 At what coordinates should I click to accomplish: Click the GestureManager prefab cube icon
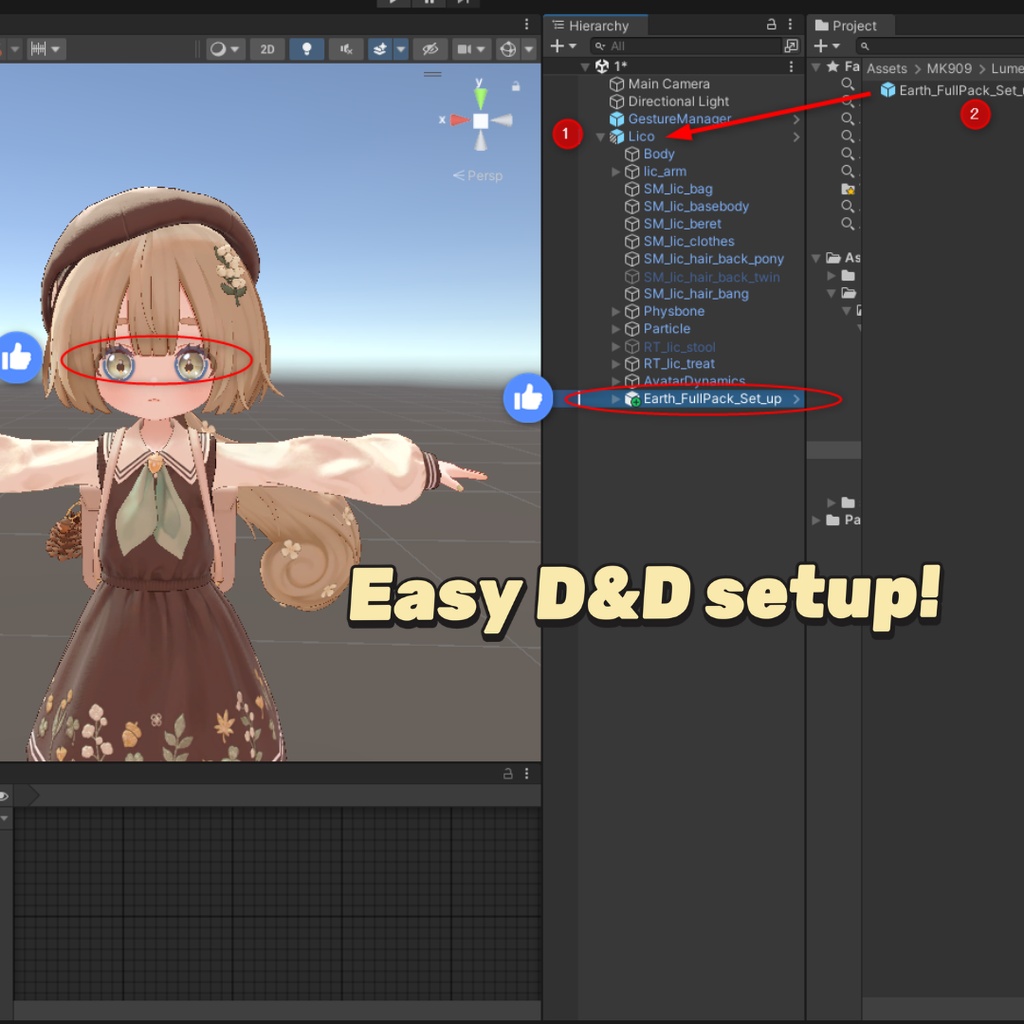[616, 119]
